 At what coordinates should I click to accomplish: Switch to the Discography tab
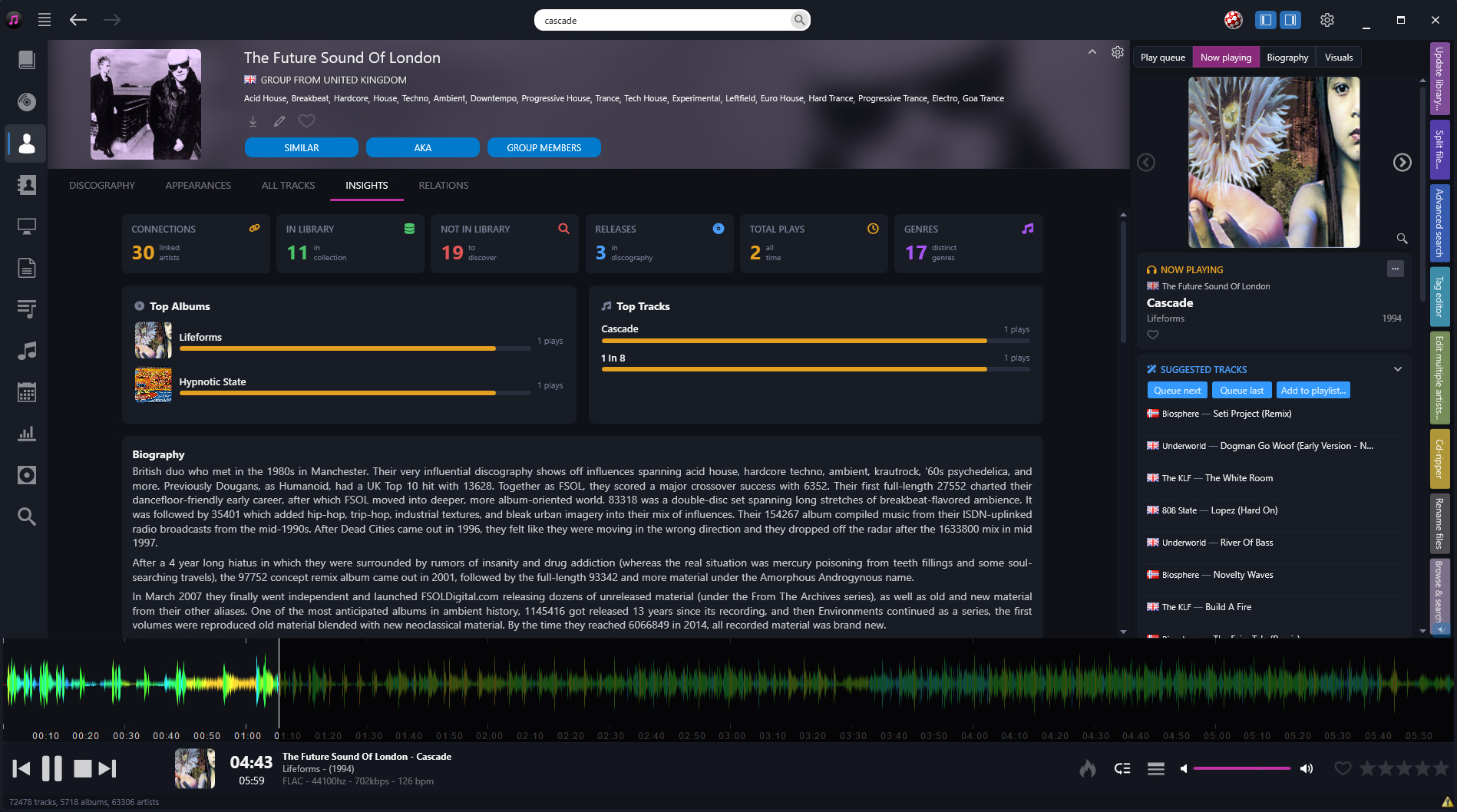(x=102, y=186)
